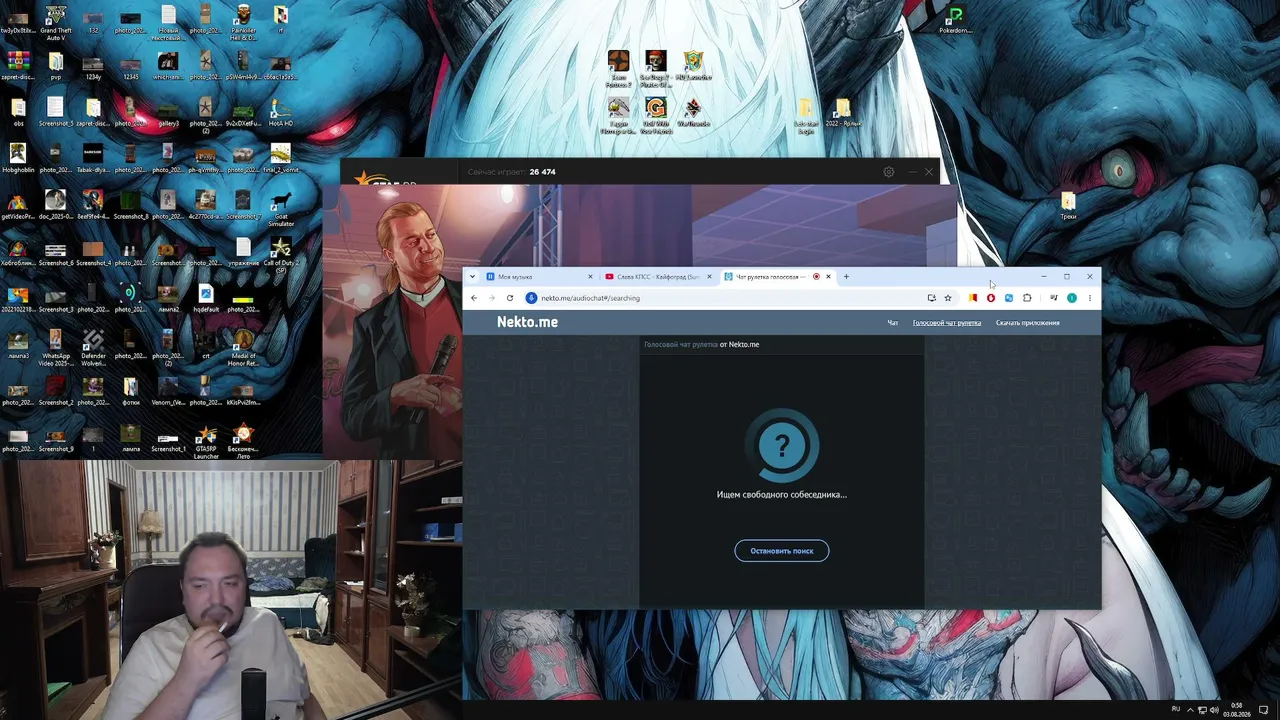Click the install app icon in address bar
The width and height of the screenshot is (1280, 720).
[931, 298]
